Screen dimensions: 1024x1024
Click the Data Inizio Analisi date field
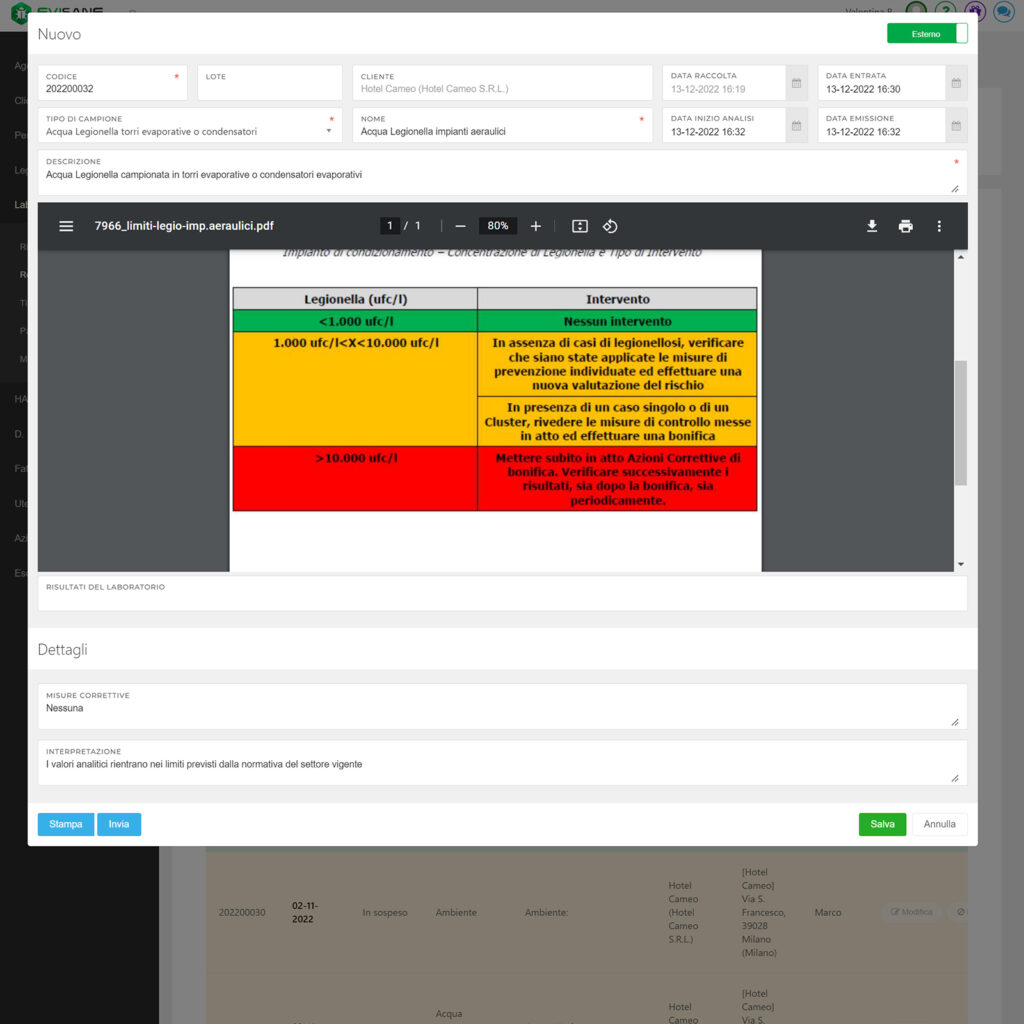[x=724, y=125]
